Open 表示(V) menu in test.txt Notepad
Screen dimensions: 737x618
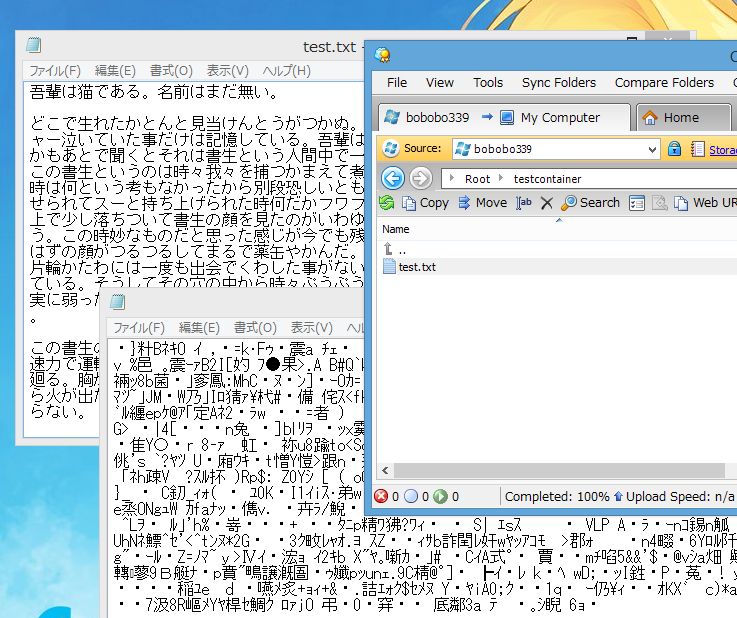[227, 71]
